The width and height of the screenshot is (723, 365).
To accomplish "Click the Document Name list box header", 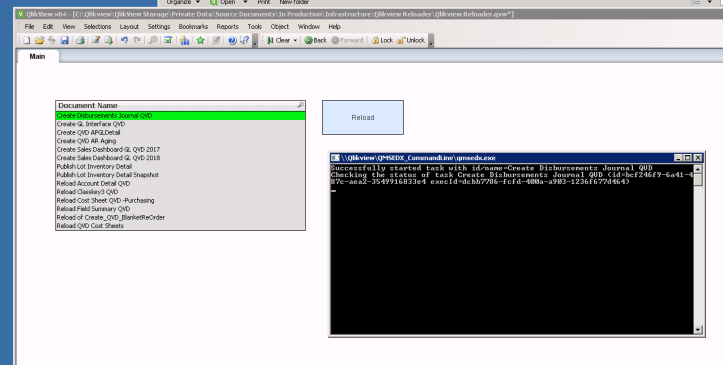I will (180, 106).
